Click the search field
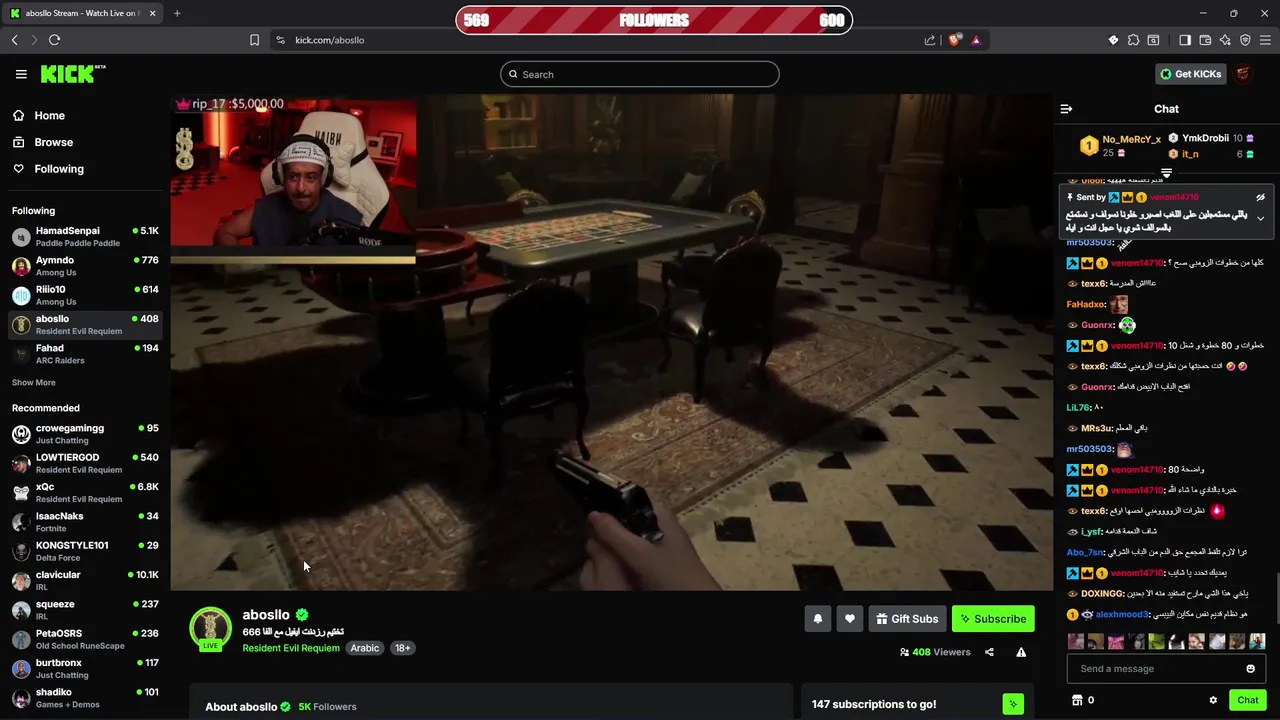Image resolution: width=1280 pixels, height=720 pixels. coord(640,74)
